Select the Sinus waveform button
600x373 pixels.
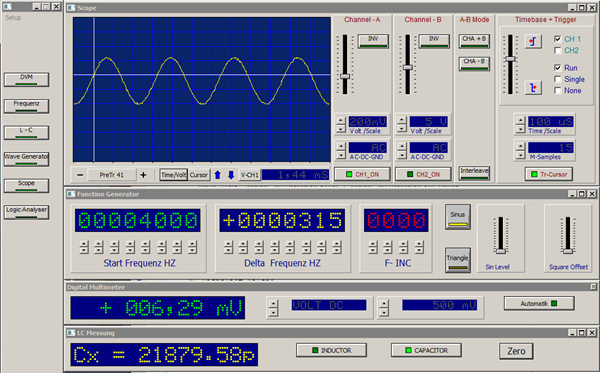458,217
